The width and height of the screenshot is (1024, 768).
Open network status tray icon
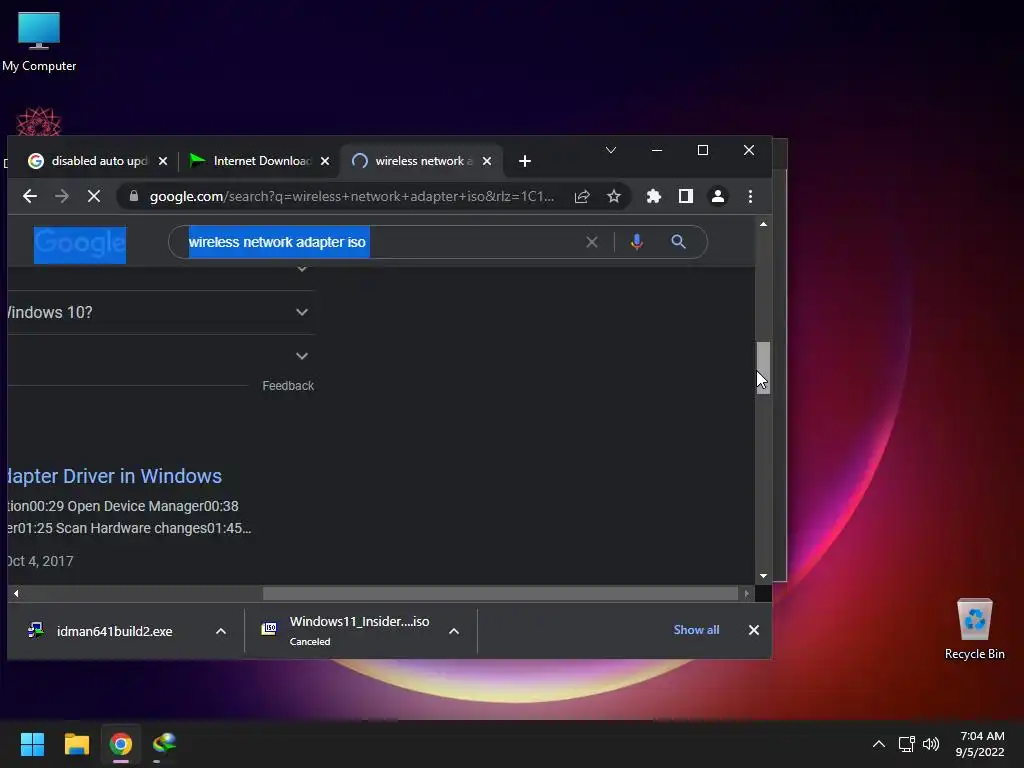(x=906, y=744)
